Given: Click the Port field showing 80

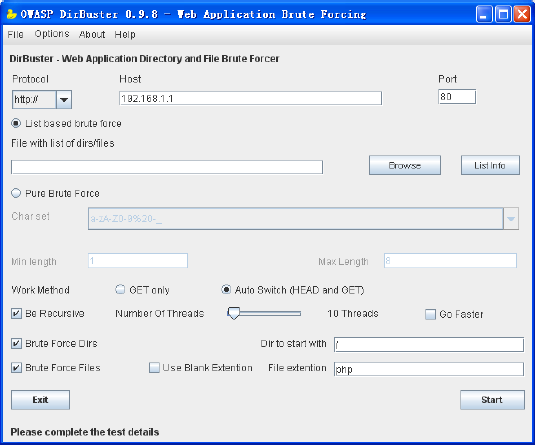Looking at the screenshot, I should 457,97.
